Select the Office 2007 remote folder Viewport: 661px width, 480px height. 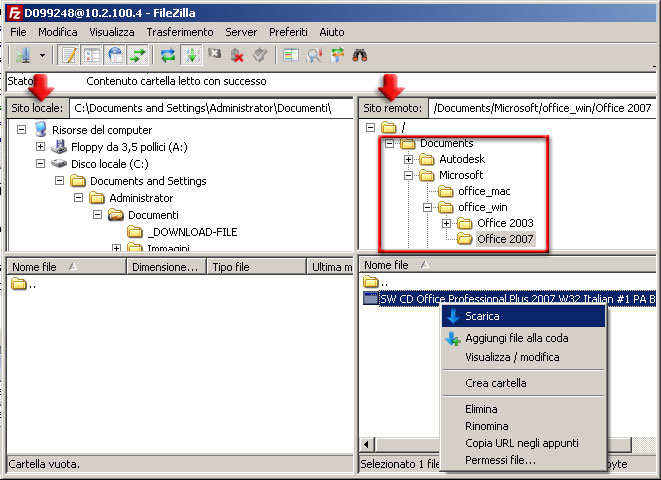pyautogui.click(x=505, y=239)
